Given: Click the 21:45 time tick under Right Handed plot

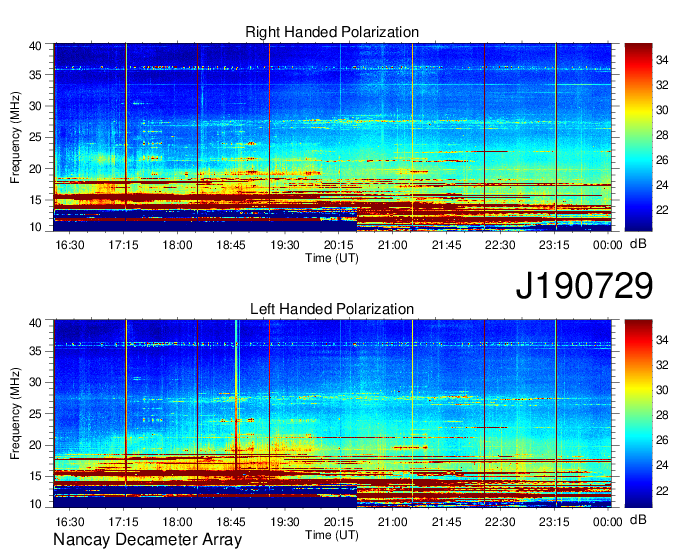Looking at the screenshot, I should click(446, 245).
